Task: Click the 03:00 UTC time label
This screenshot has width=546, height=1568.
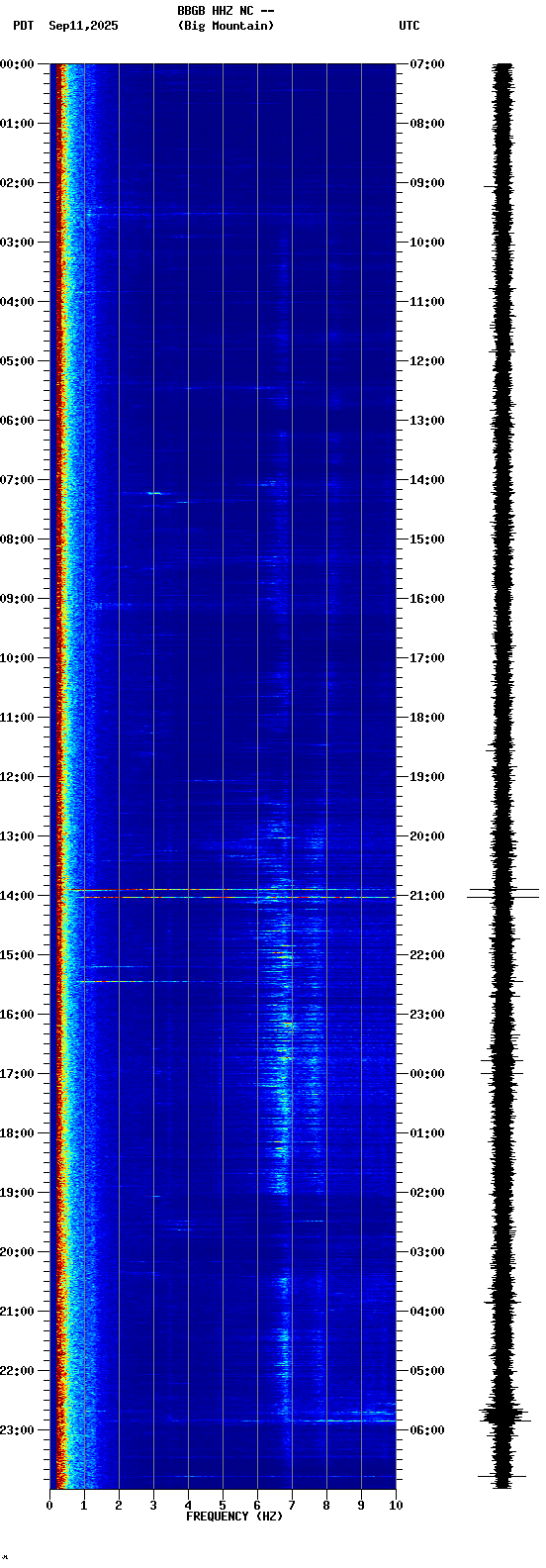Action: (427, 1252)
